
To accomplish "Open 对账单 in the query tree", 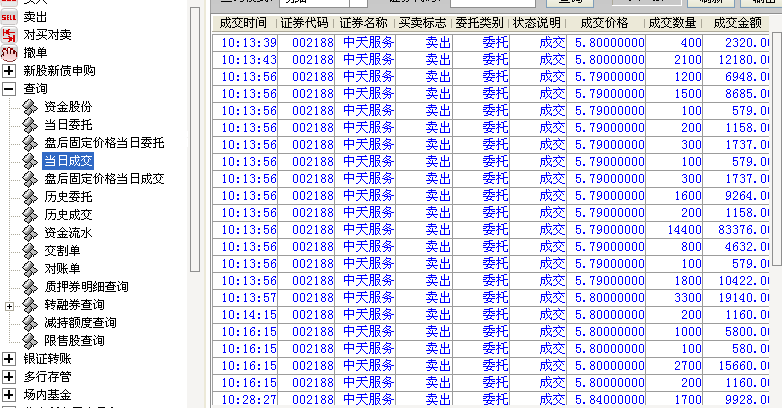I will (x=62, y=269).
